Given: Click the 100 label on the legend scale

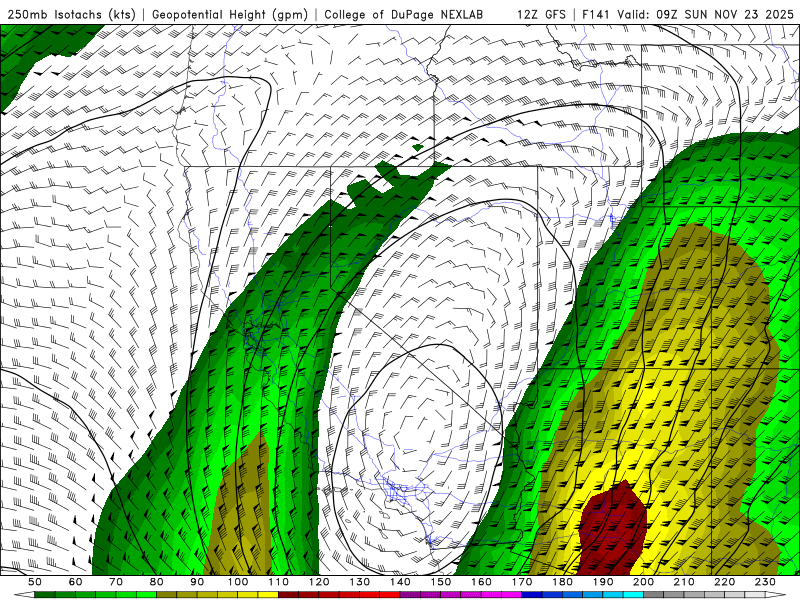Looking at the screenshot, I should tap(238, 582).
